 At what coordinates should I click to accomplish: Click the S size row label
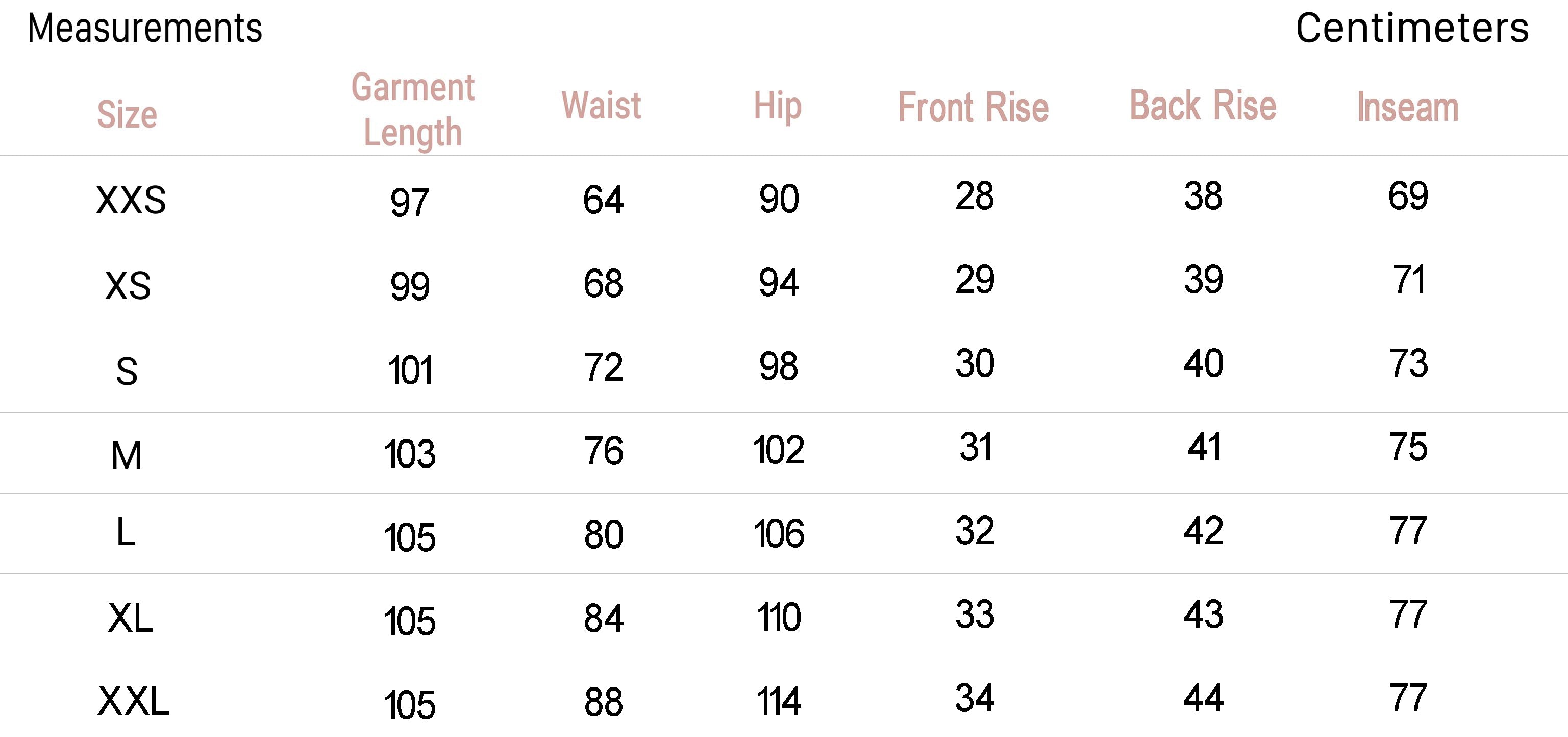point(127,371)
